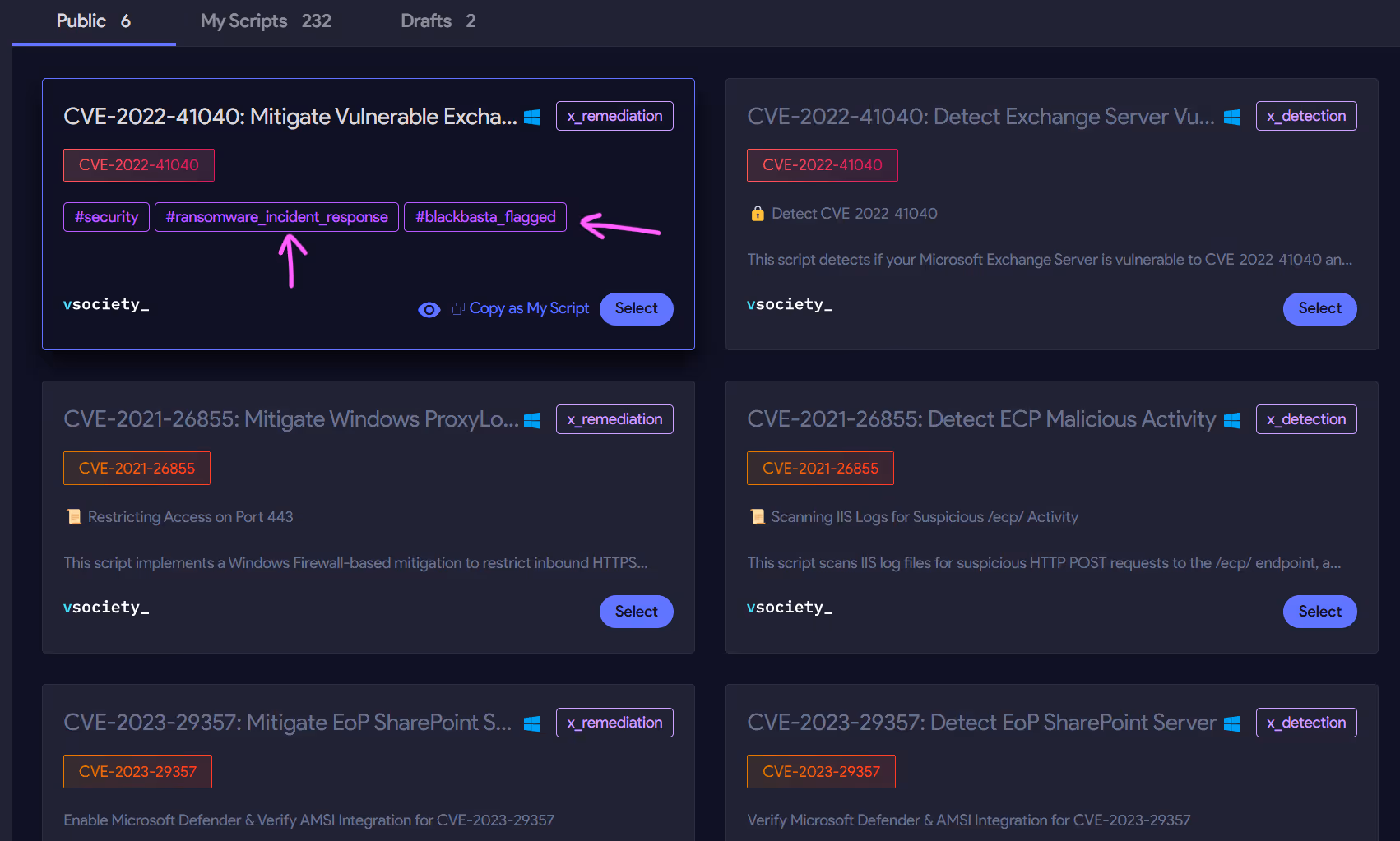Click x_remediation tag on CVE-2022-41040 Mitigate card
The image size is (1400, 841).
click(x=614, y=116)
